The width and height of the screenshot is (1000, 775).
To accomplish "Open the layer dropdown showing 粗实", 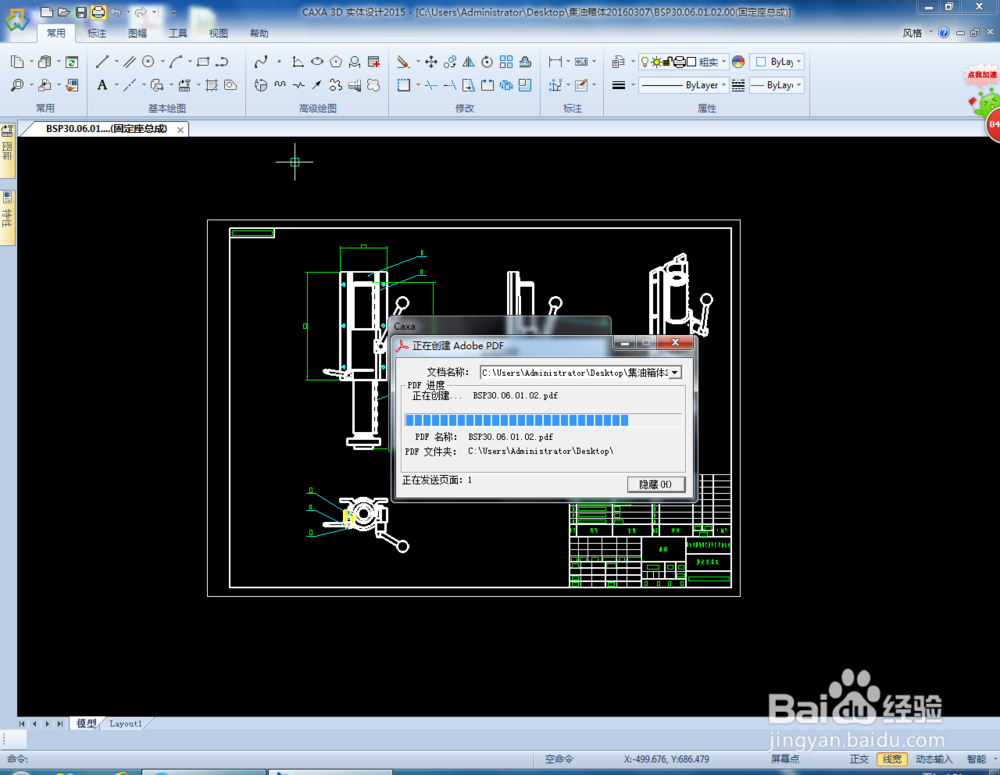I will pyautogui.click(x=684, y=62).
